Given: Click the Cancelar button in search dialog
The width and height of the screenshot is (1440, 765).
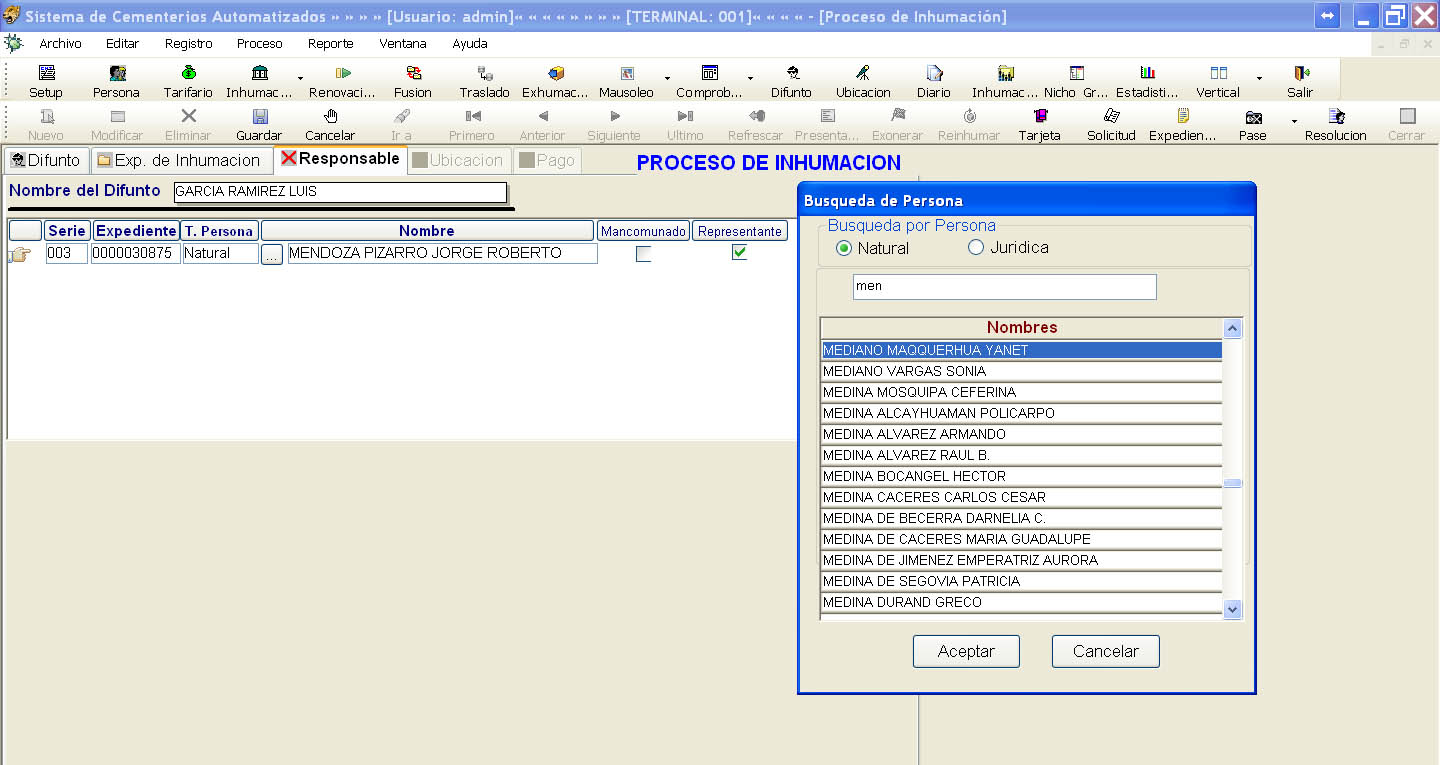Looking at the screenshot, I should coord(1105,651).
